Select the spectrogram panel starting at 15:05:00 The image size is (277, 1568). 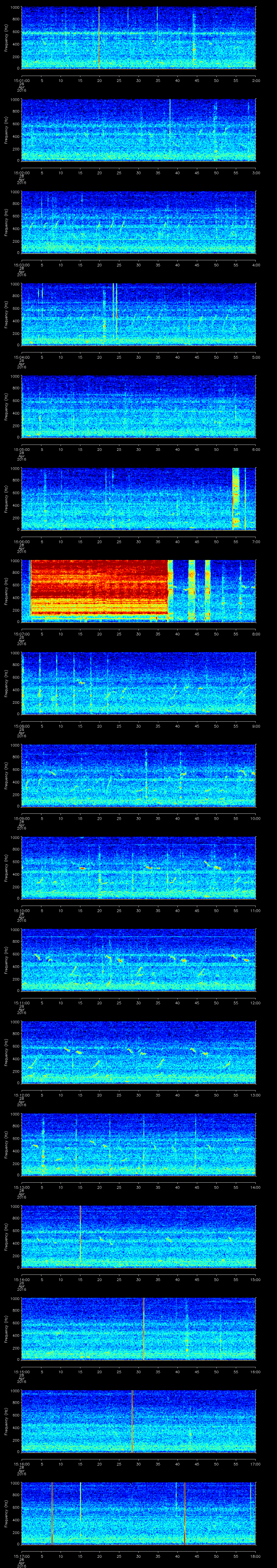coord(139,407)
